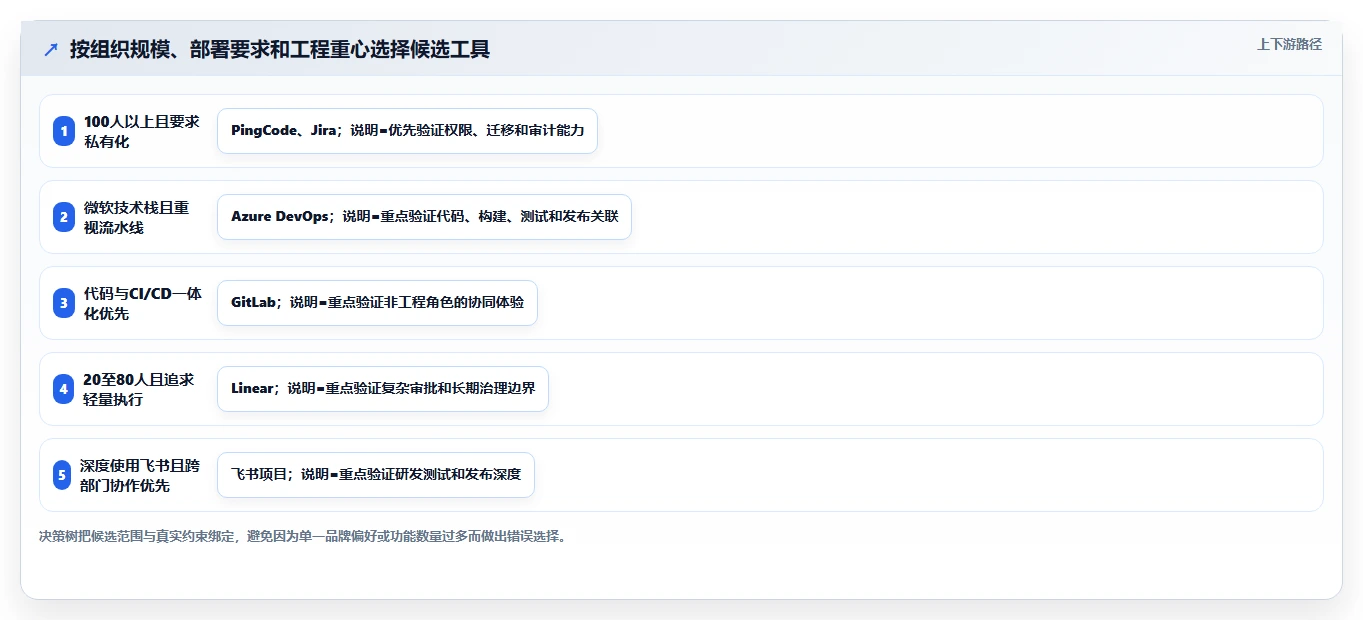This screenshot has width=1363, height=620.
Task: Click the Linear recommendation box
Action: point(383,389)
